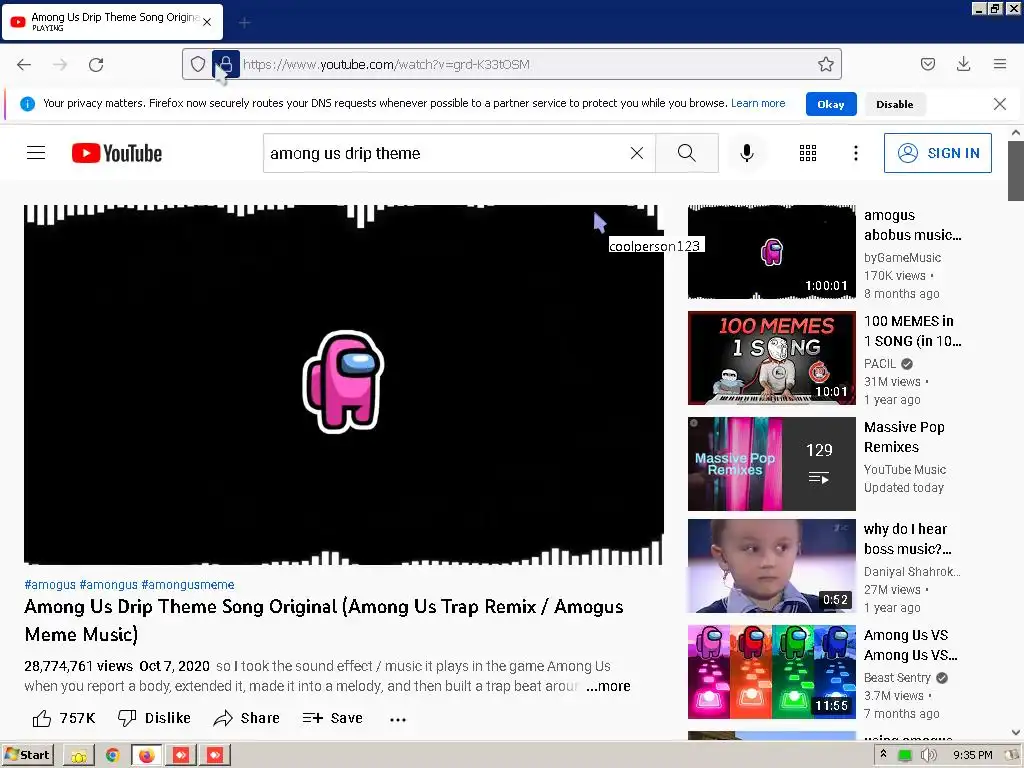This screenshot has height=768, width=1024.
Task: Open more actions under the video
Action: (x=398, y=719)
